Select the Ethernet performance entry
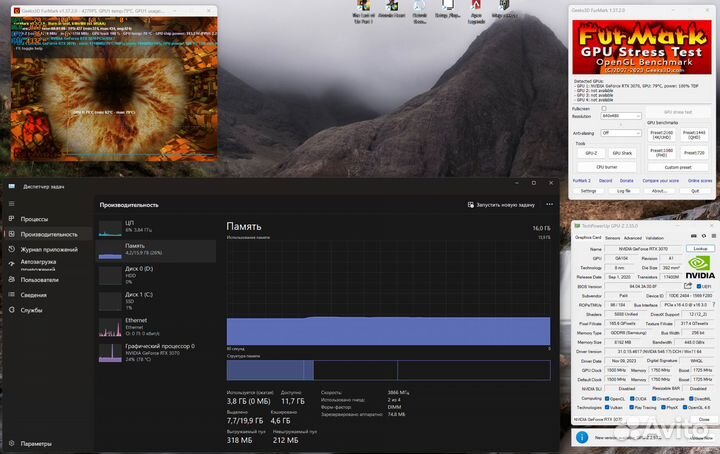This screenshot has height=454, width=720. click(x=156, y=326)
